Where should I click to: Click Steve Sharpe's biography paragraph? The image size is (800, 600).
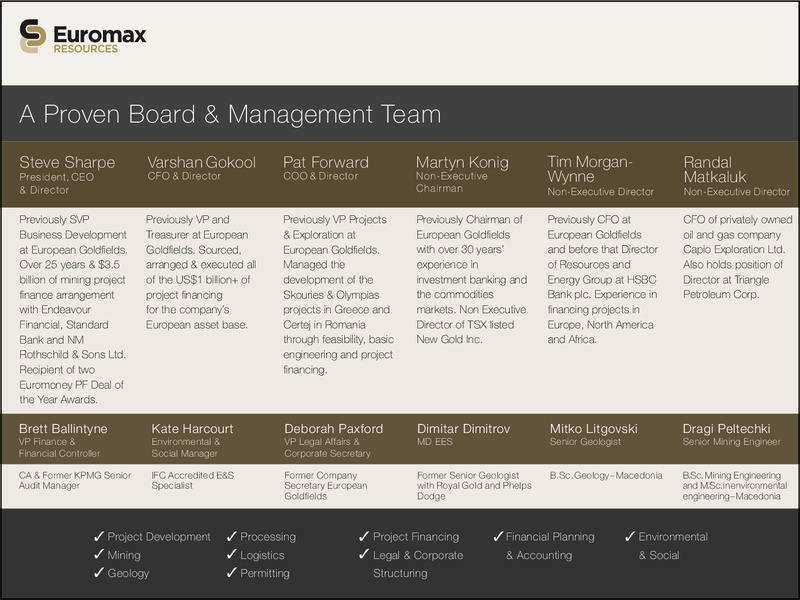[x=73, y=309]
